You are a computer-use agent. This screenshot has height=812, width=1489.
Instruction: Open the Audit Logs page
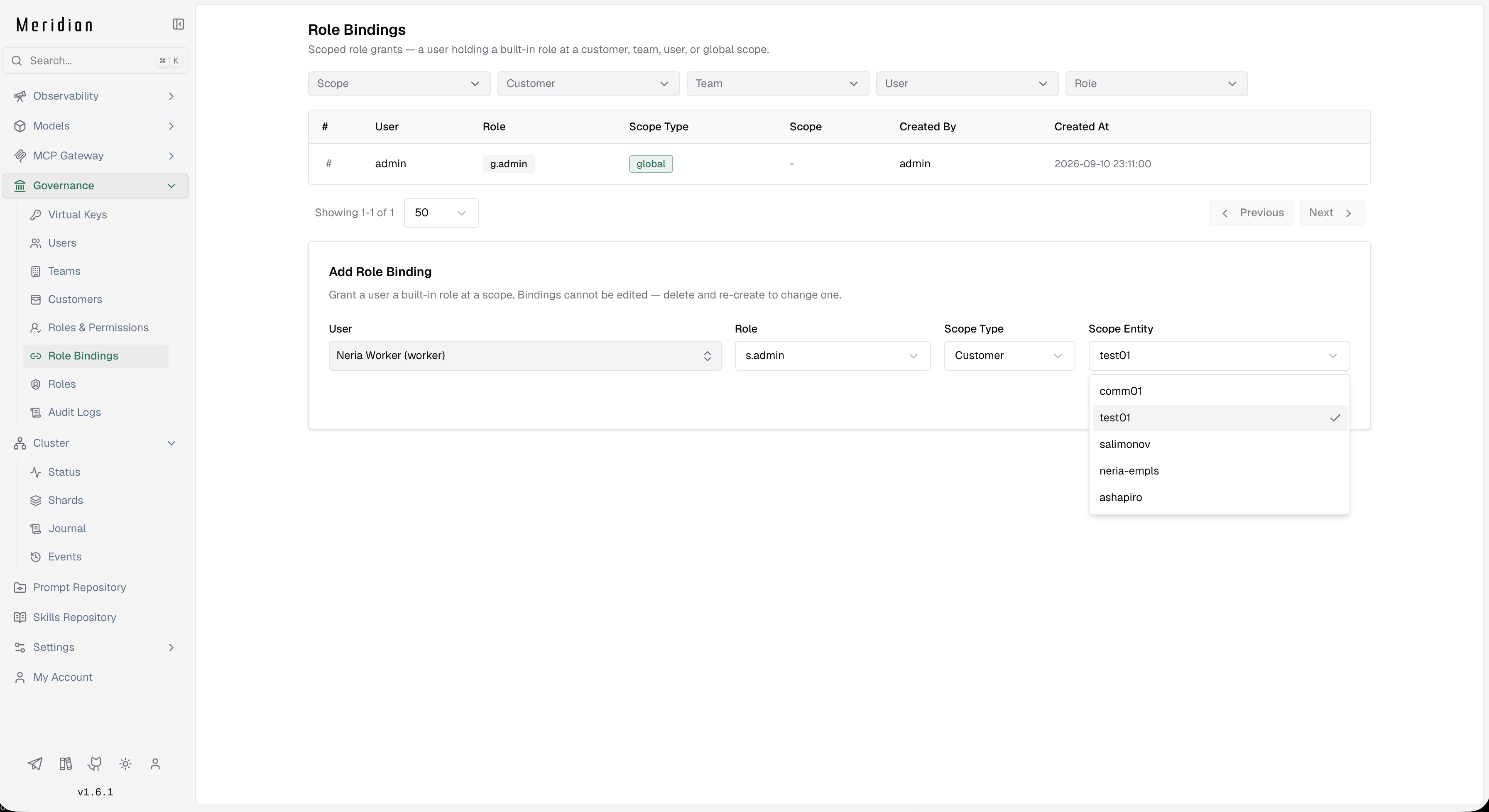point(96,413)
